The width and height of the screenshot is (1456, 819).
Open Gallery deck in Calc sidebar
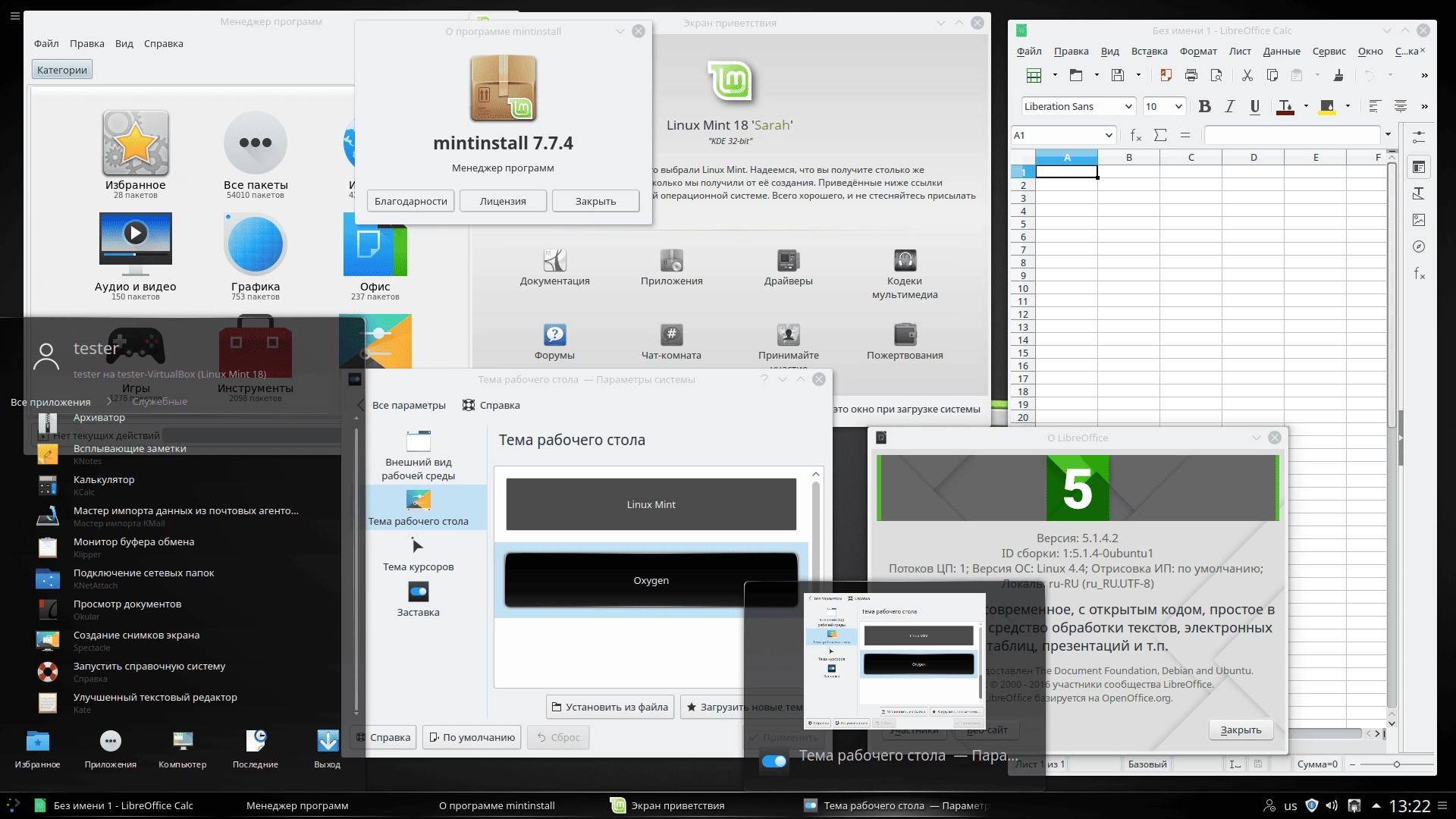1419,220
